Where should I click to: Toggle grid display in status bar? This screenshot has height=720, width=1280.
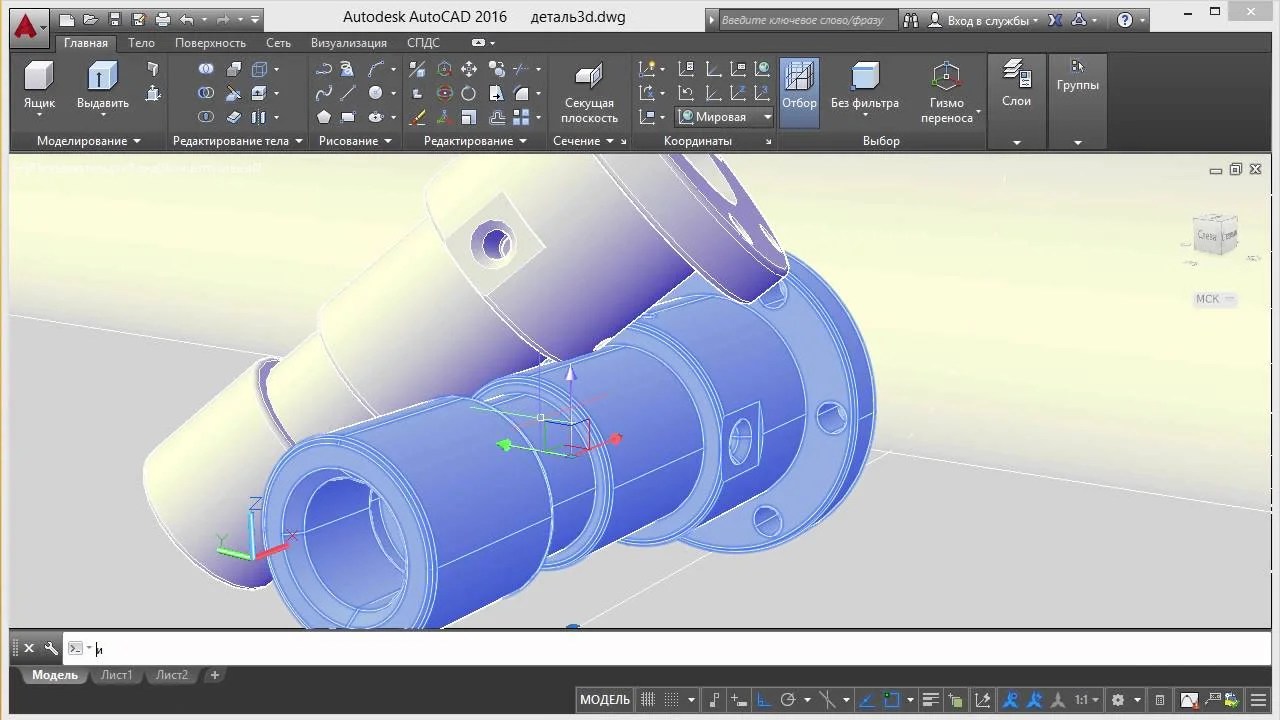tap(648, 700)
